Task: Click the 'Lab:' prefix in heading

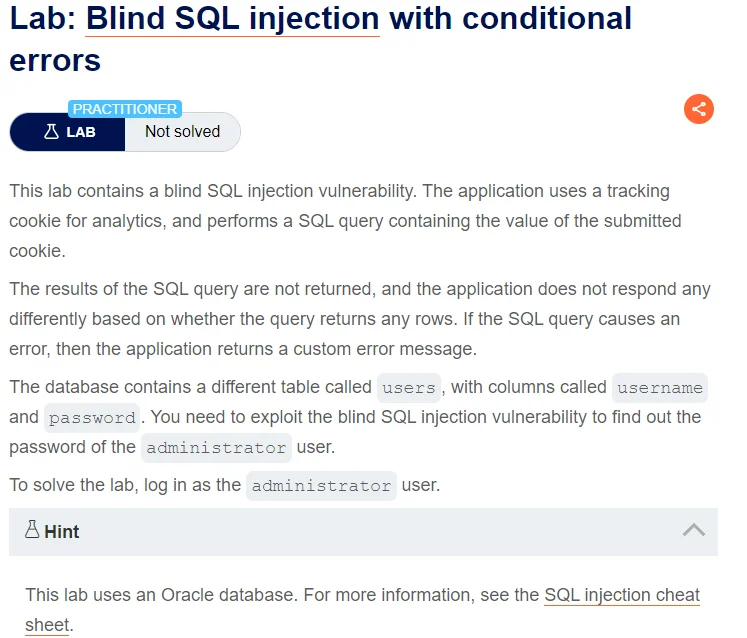Action: [43, 19]
